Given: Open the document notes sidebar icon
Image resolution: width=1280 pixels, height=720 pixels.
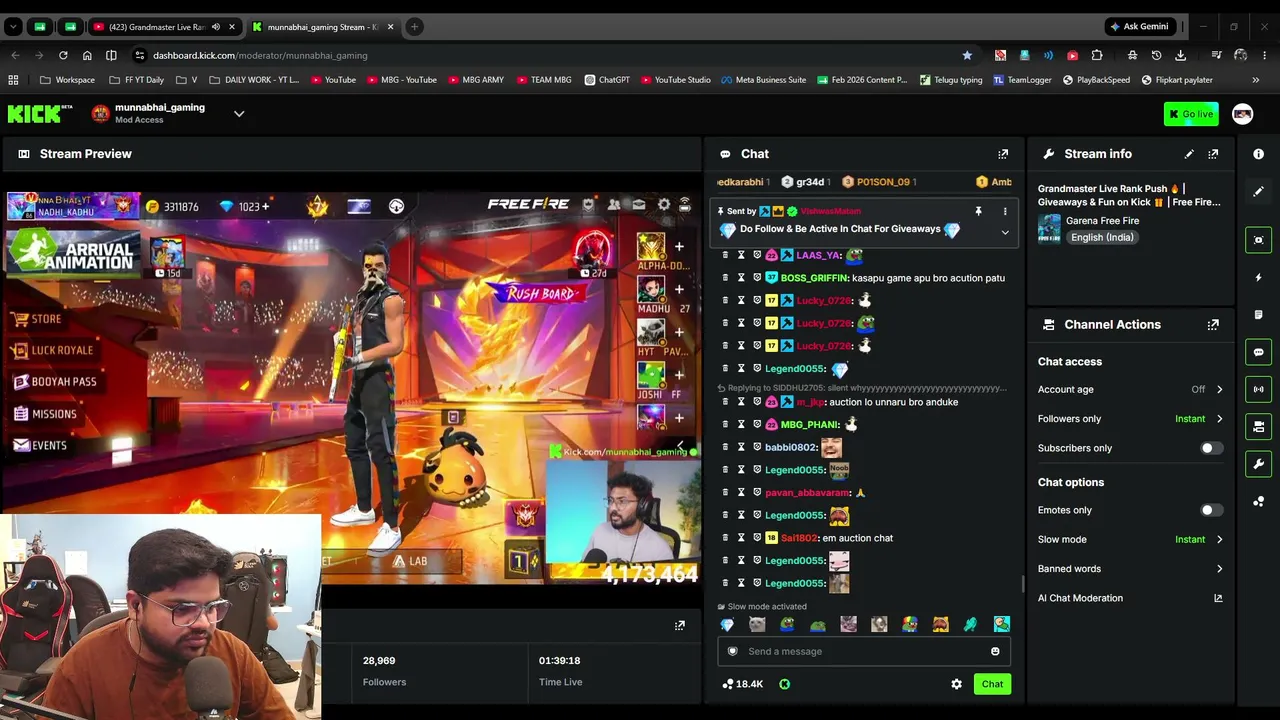Looking at the screenshot, I should tap(1259, 315).
